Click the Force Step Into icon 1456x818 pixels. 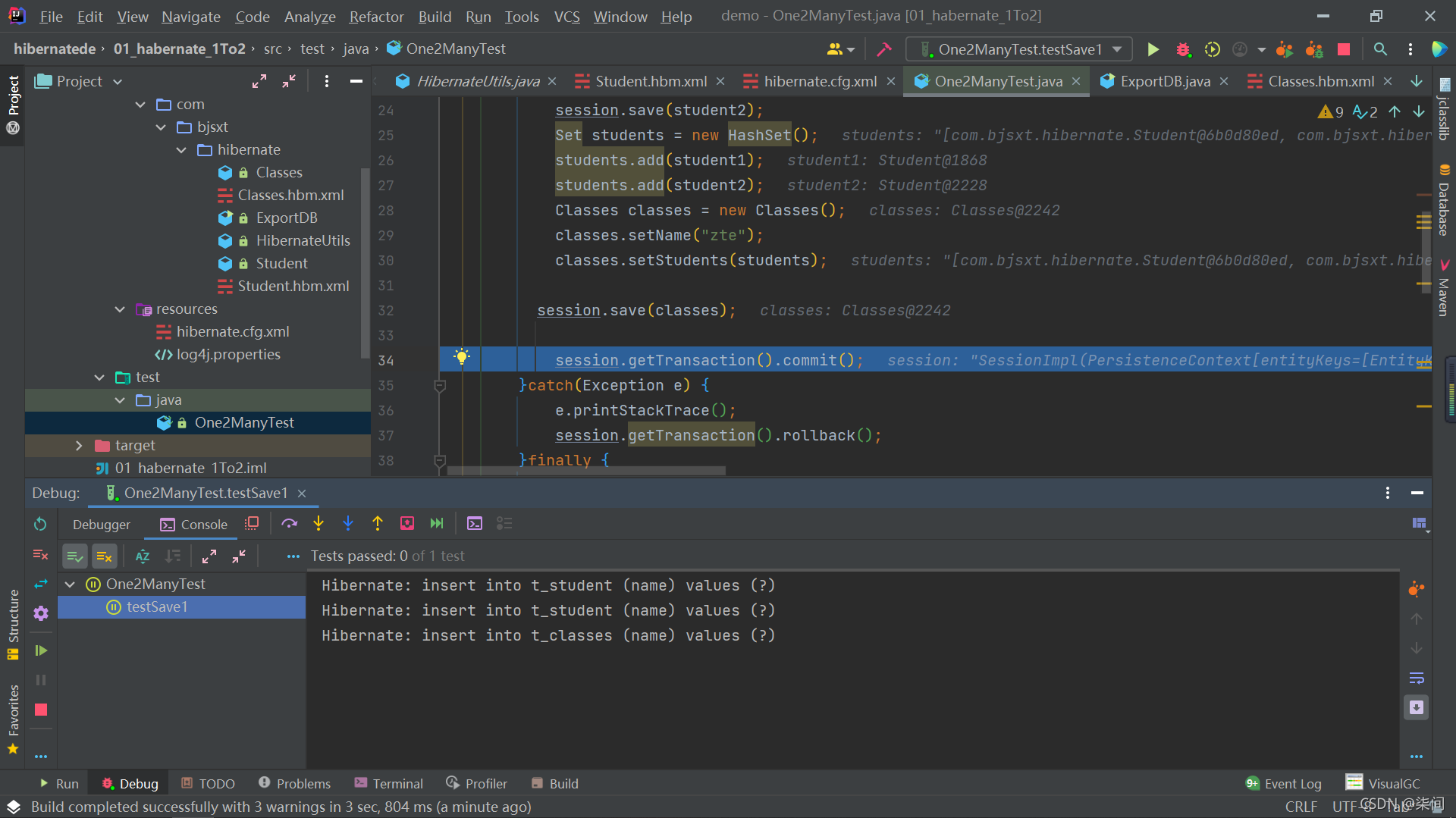tap(348, 523)
